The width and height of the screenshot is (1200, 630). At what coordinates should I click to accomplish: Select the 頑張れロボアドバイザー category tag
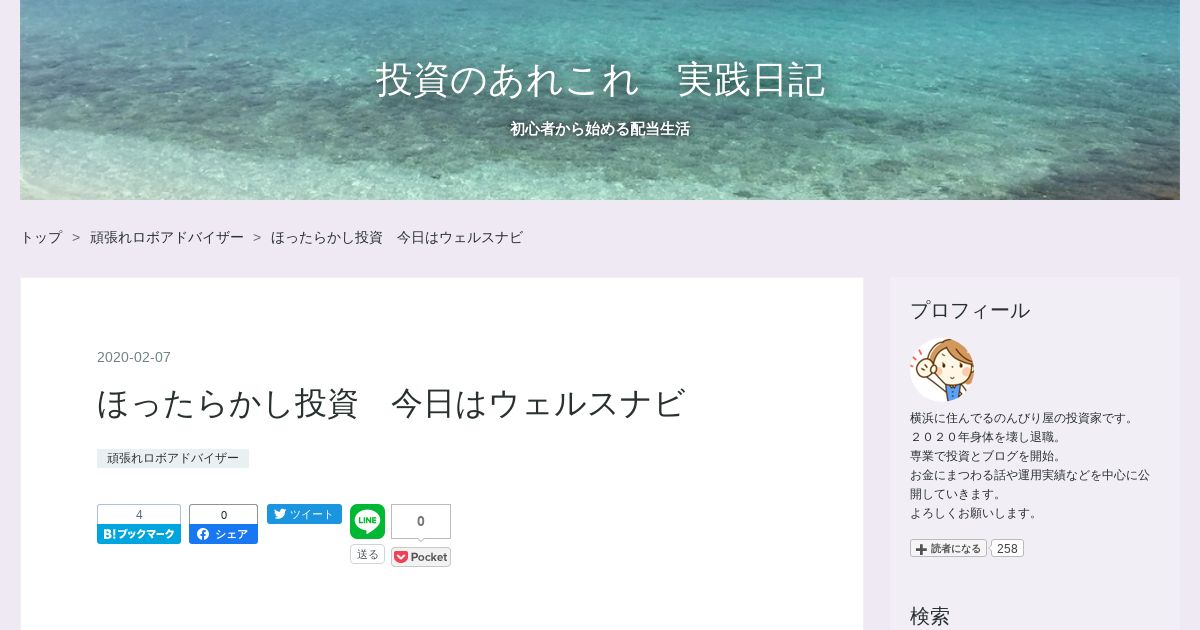173,458
